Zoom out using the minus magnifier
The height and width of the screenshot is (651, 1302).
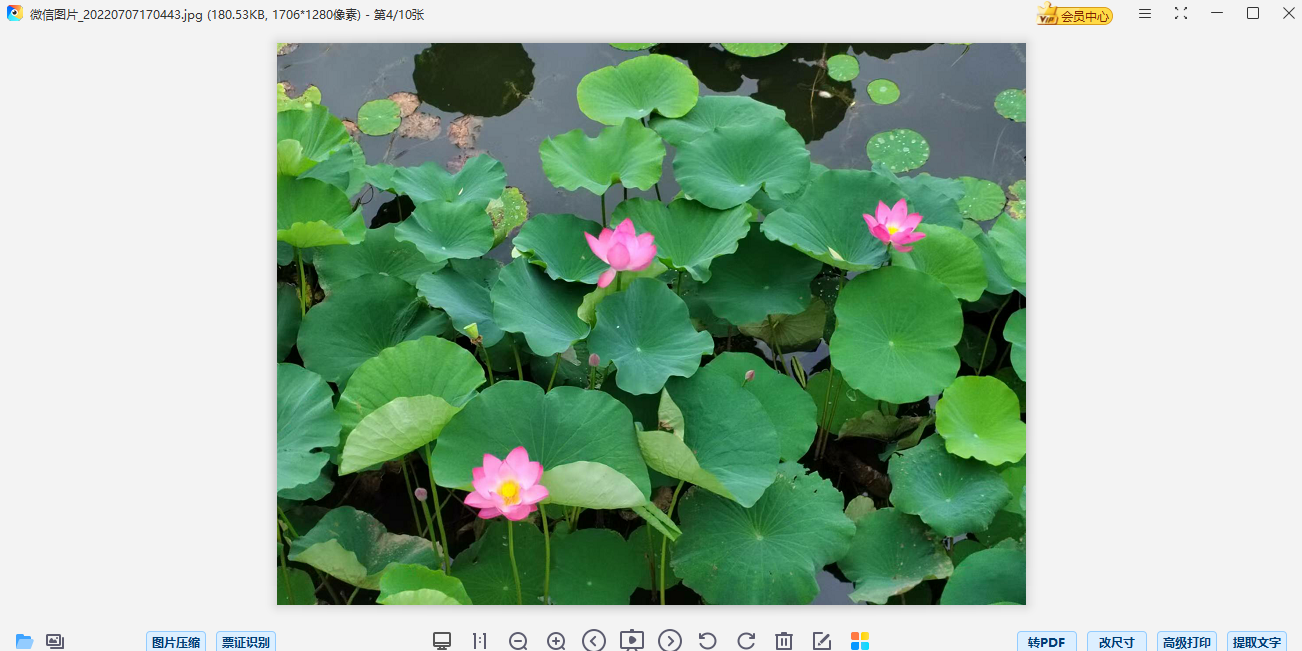click(x=518, y=641)
